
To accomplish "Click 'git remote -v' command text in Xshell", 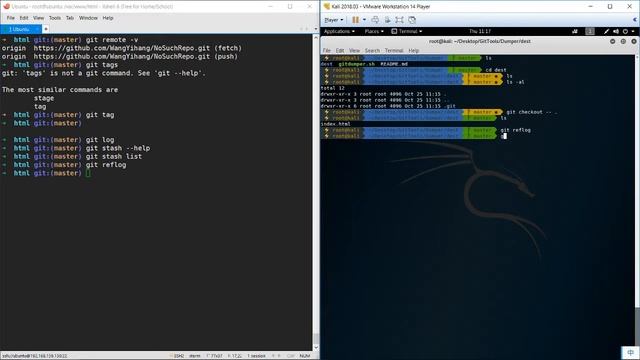I will [x=112, y=40].
